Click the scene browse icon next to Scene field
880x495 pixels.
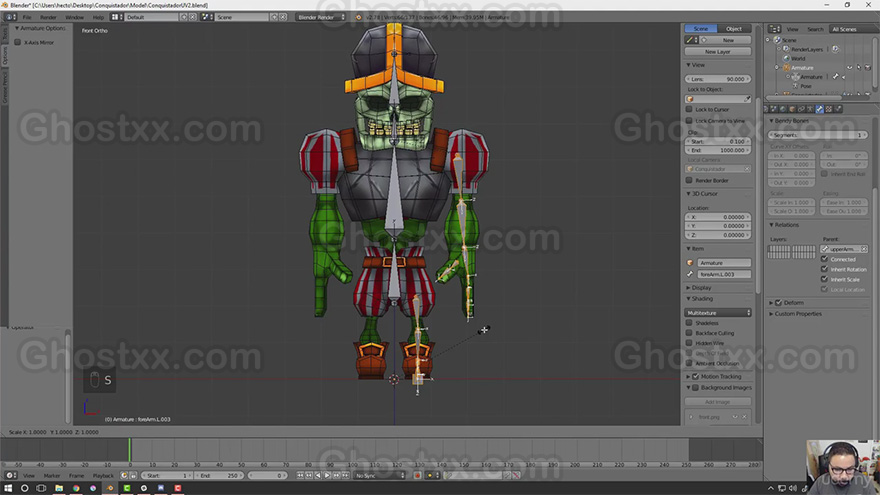[x=206, y=17]
